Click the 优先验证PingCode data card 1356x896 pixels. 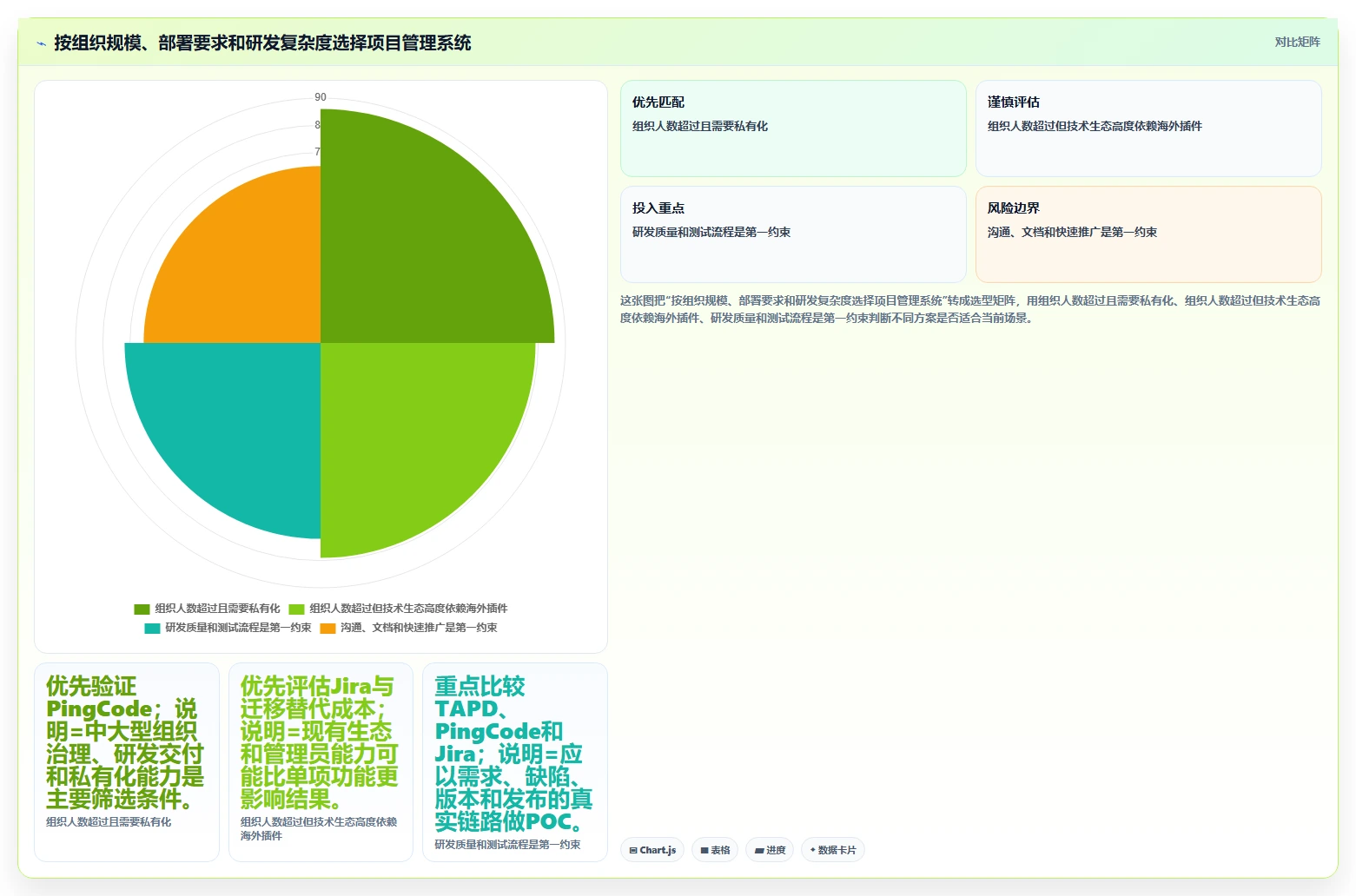(x=126, y=762)
